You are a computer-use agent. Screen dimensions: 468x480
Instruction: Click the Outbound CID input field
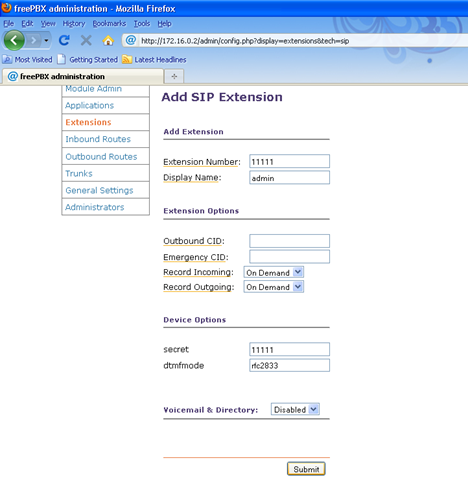(289, 241)
